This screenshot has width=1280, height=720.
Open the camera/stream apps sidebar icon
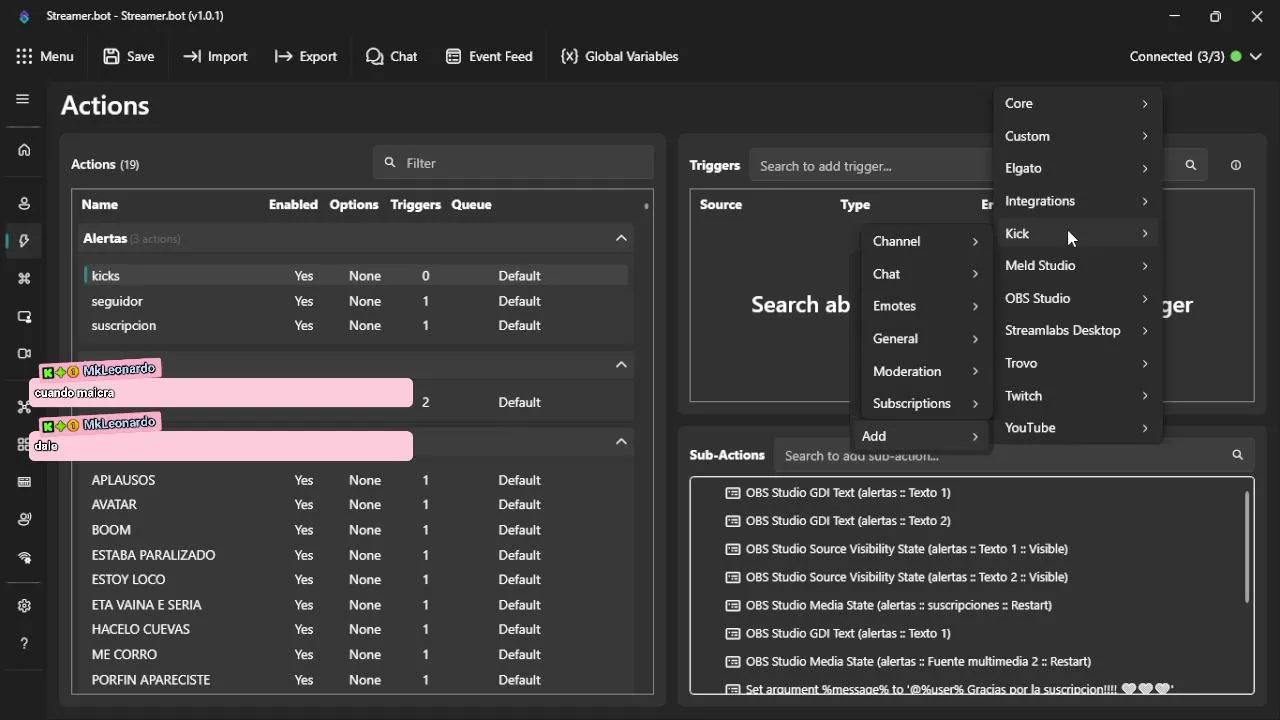click(x=24, y=354)
